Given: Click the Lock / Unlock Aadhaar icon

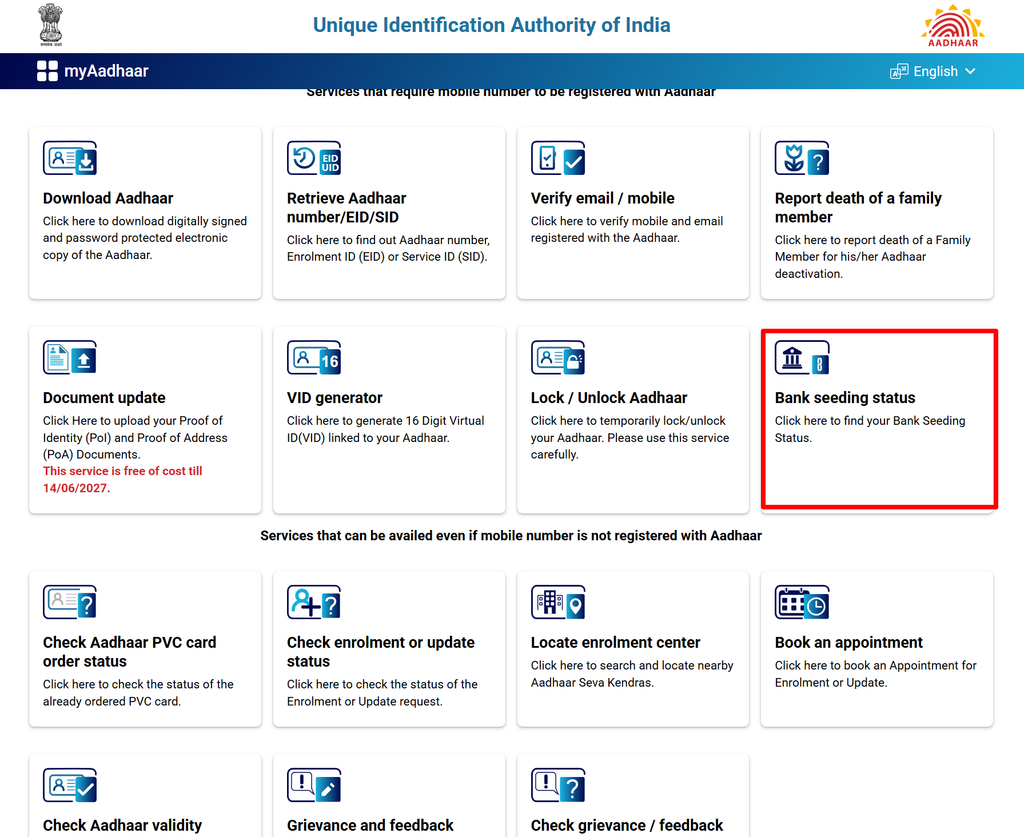Looking at the screenshot, I should point(558,358).
